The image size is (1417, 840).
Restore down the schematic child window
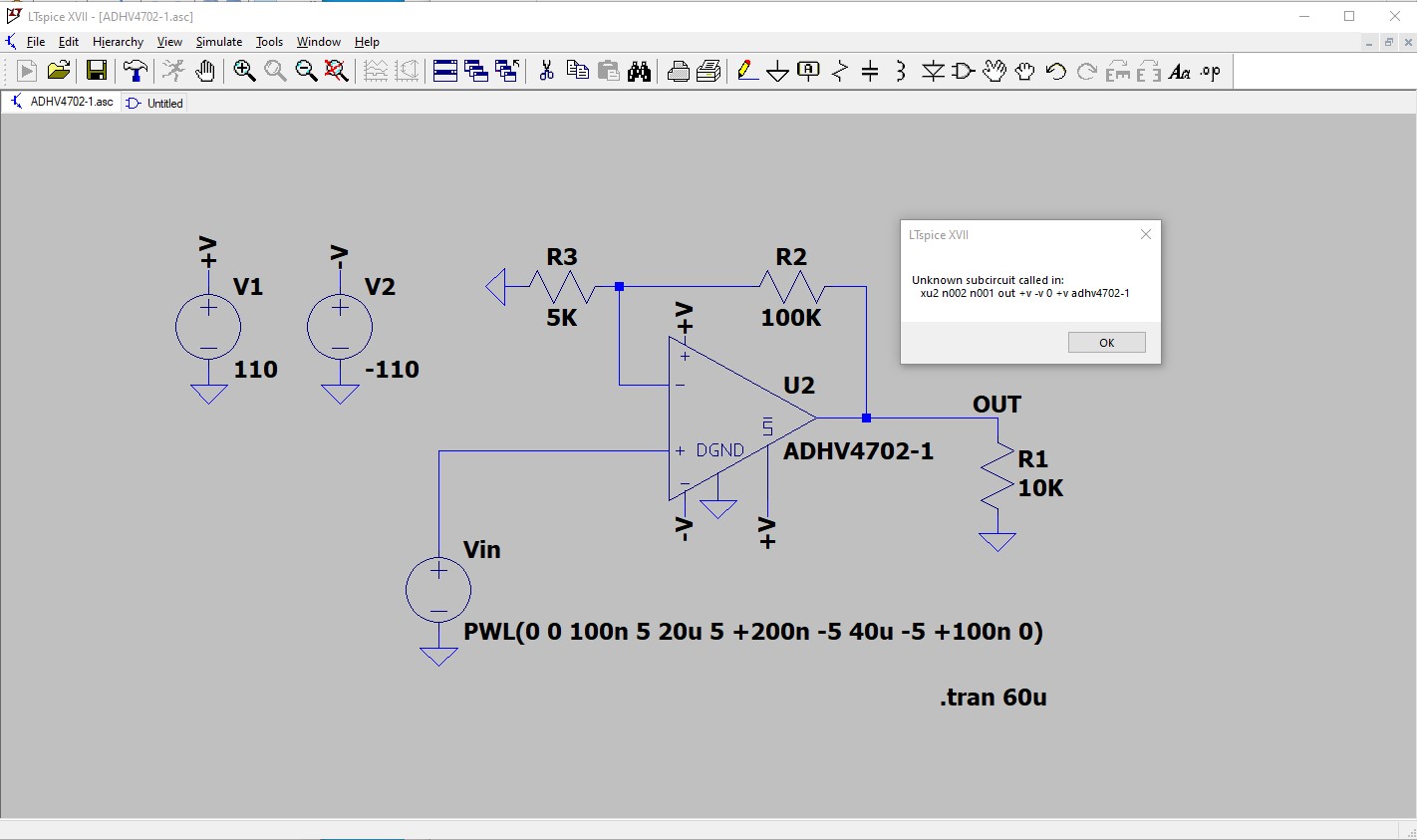pyautogui.click(x=1388, y=42)
